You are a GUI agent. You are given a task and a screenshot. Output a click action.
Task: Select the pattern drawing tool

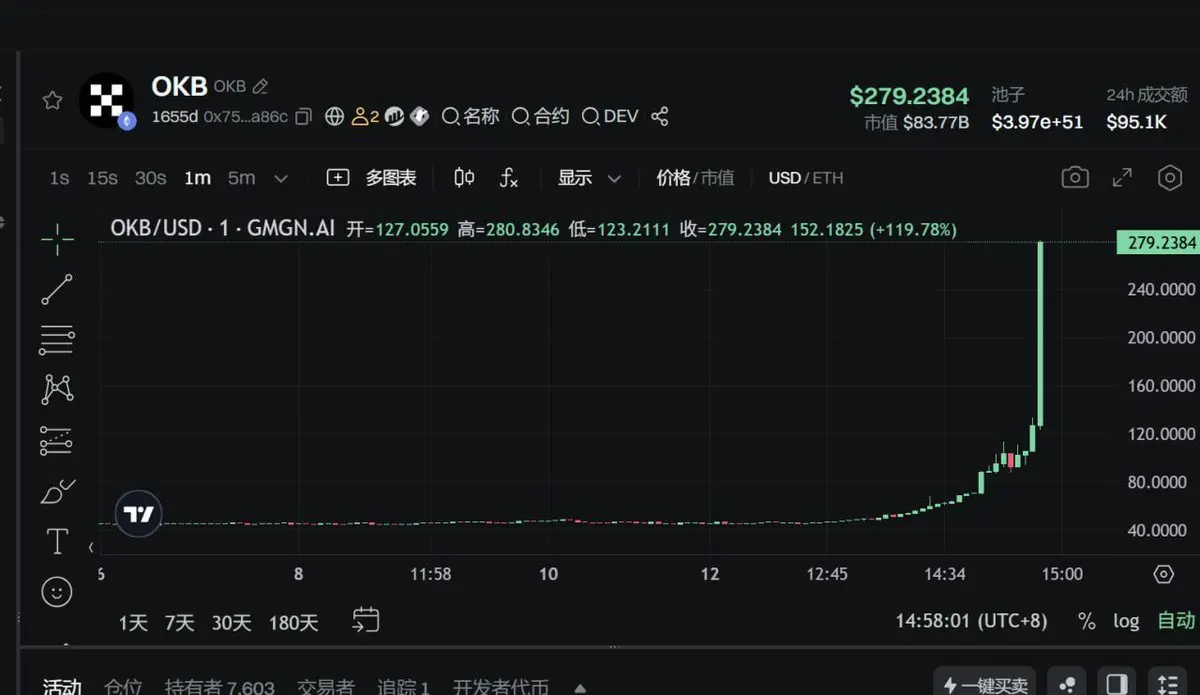point(57,390)
